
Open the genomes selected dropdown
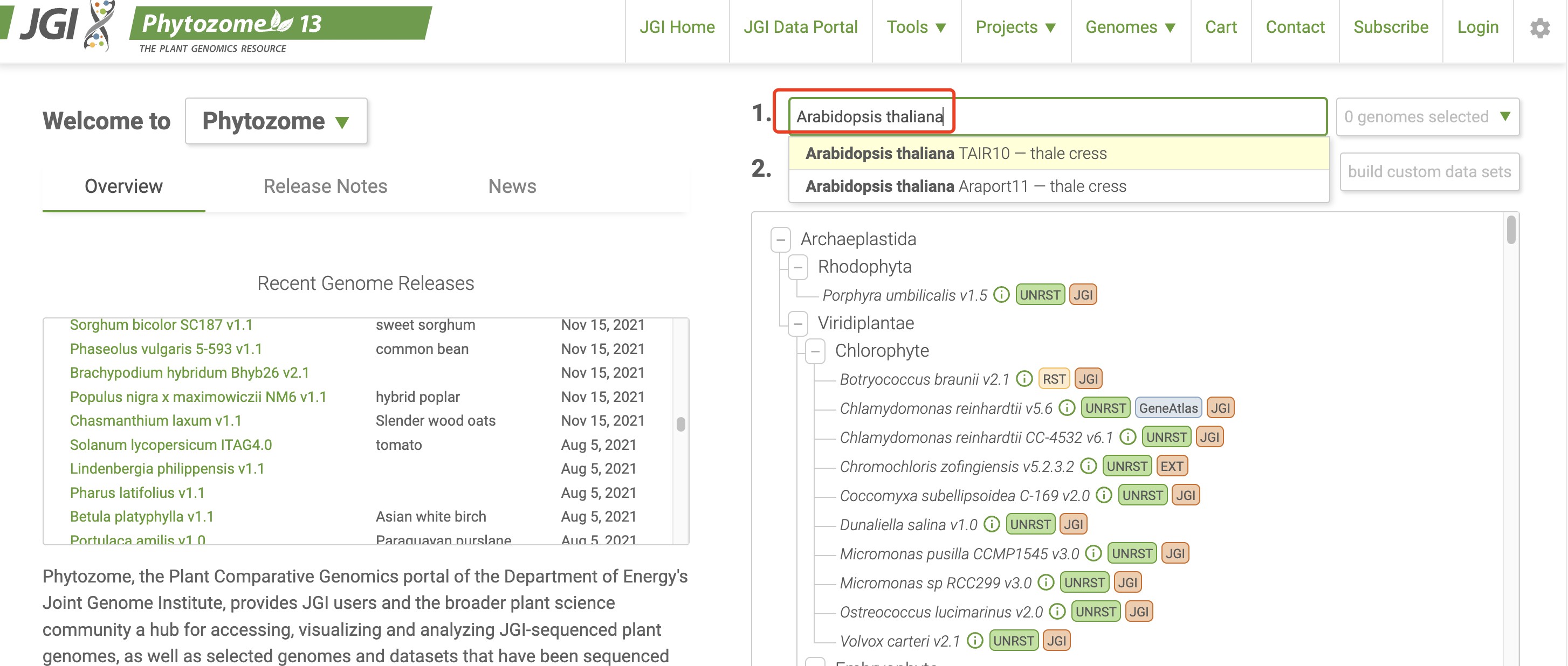pyautogui.click(x=1427, y=117)
